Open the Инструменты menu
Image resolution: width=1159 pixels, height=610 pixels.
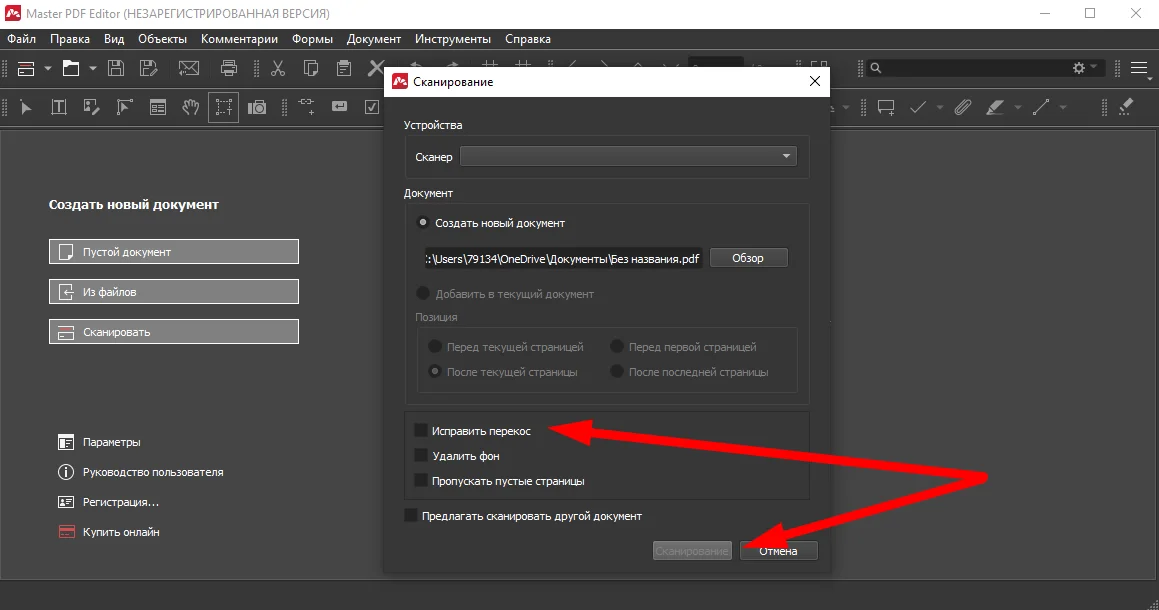[x=454, y=39]
